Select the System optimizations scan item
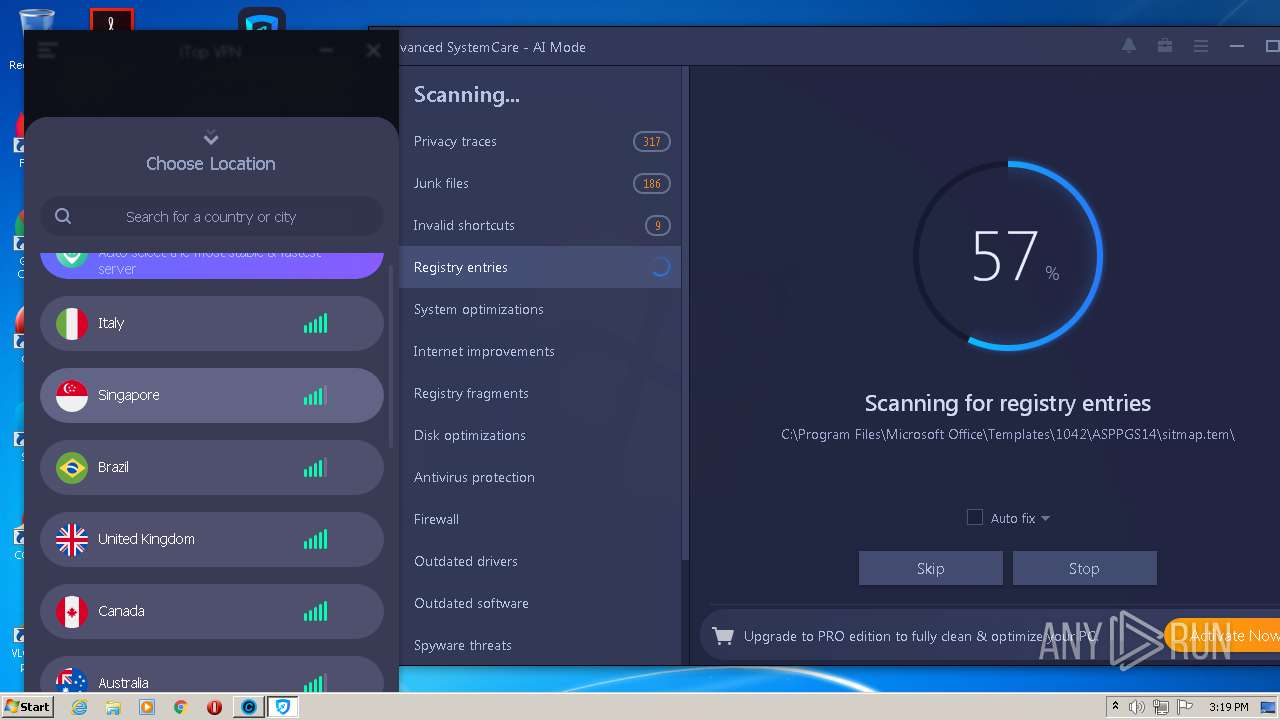Image resolution: width=1280 pixels, height=720 pixels. click(540, 309)
